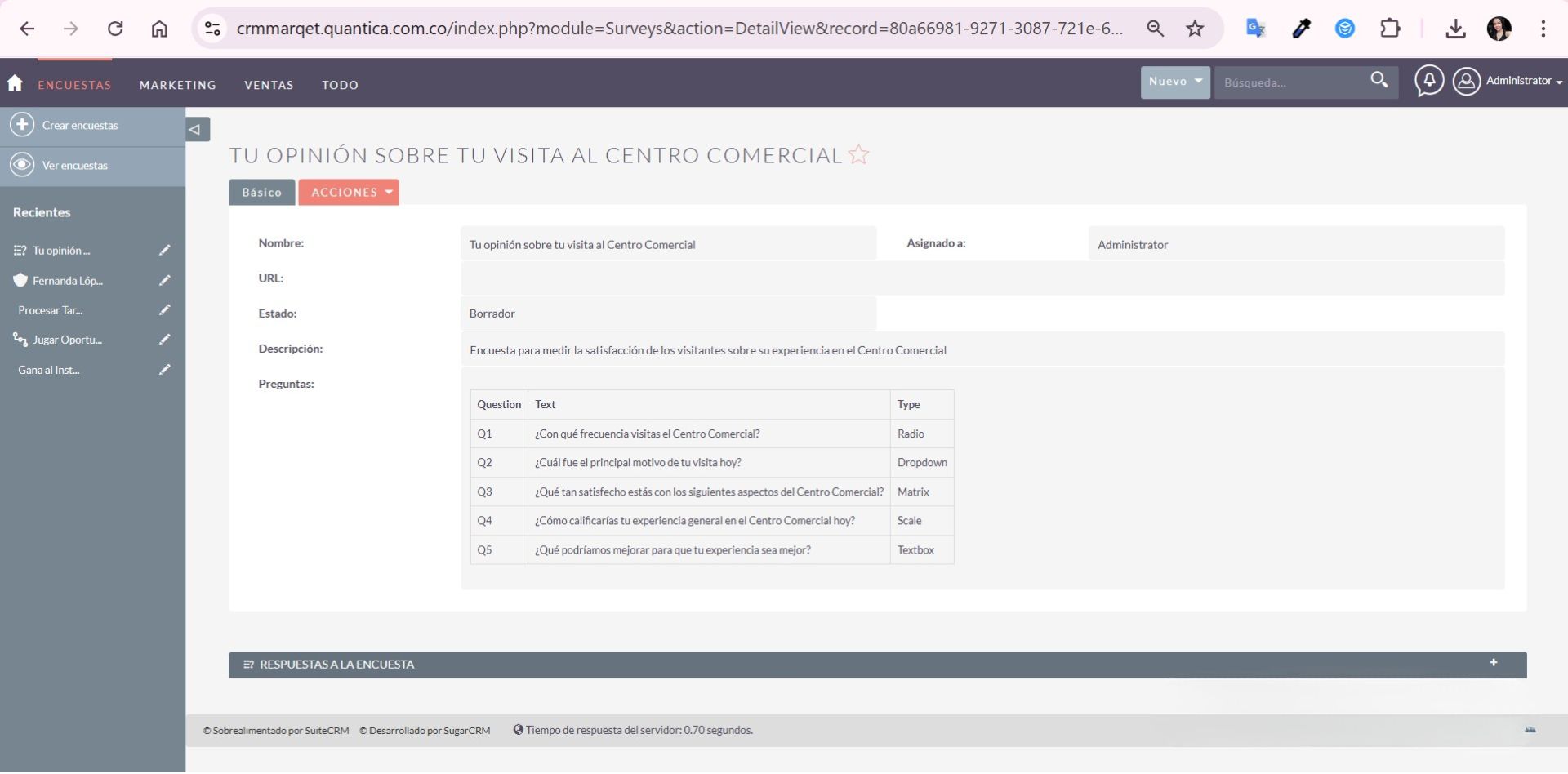Image resolution: width=1568 pixels, height=774 pixels.
Task: Open Google Translate icon in address bar
Action: point(1255,29)
